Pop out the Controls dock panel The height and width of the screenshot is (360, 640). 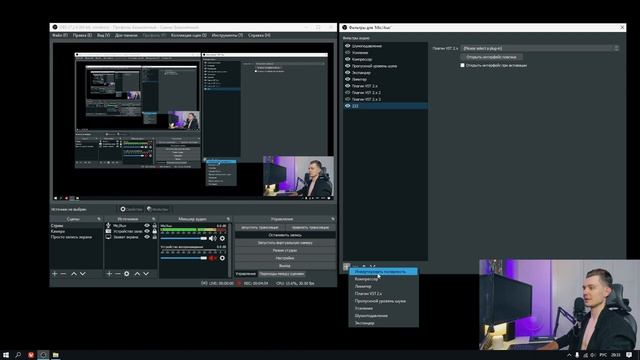[333, 219]
